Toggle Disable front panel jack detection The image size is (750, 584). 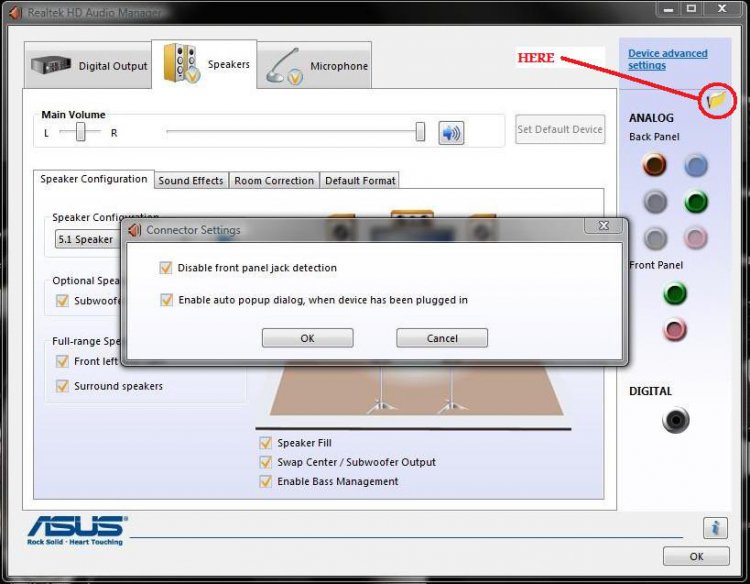point(165,267)
